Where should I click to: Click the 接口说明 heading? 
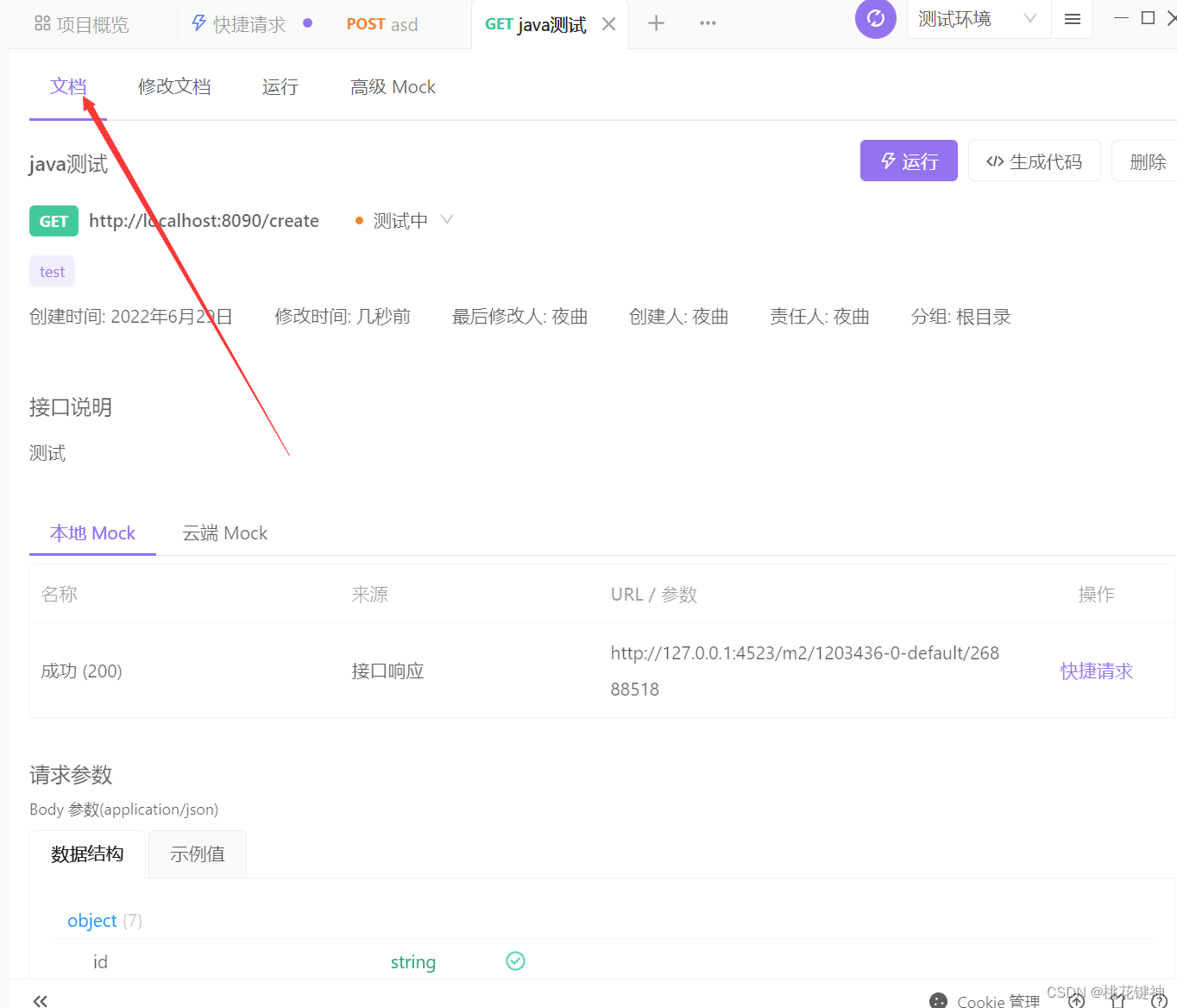point(71,407)
